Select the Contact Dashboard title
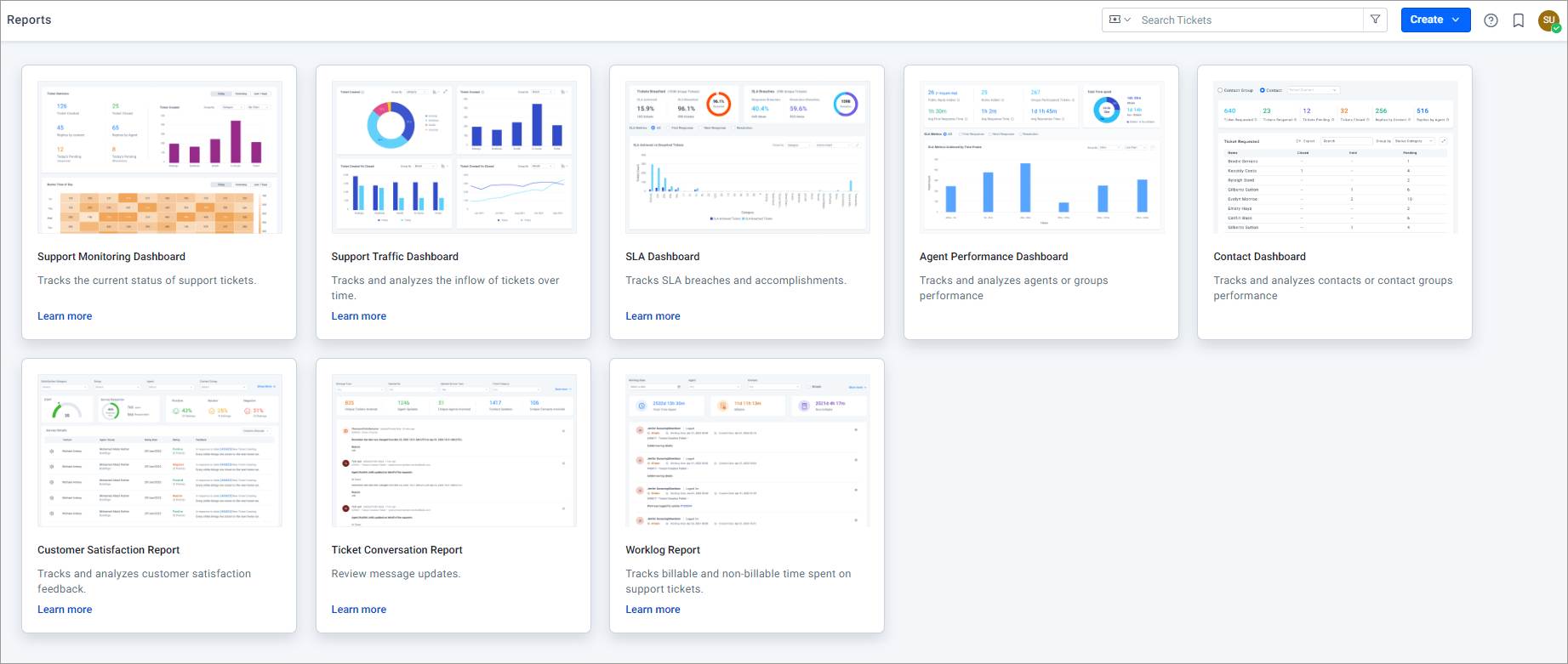The image size is (1568, 664). [1259, 257]
